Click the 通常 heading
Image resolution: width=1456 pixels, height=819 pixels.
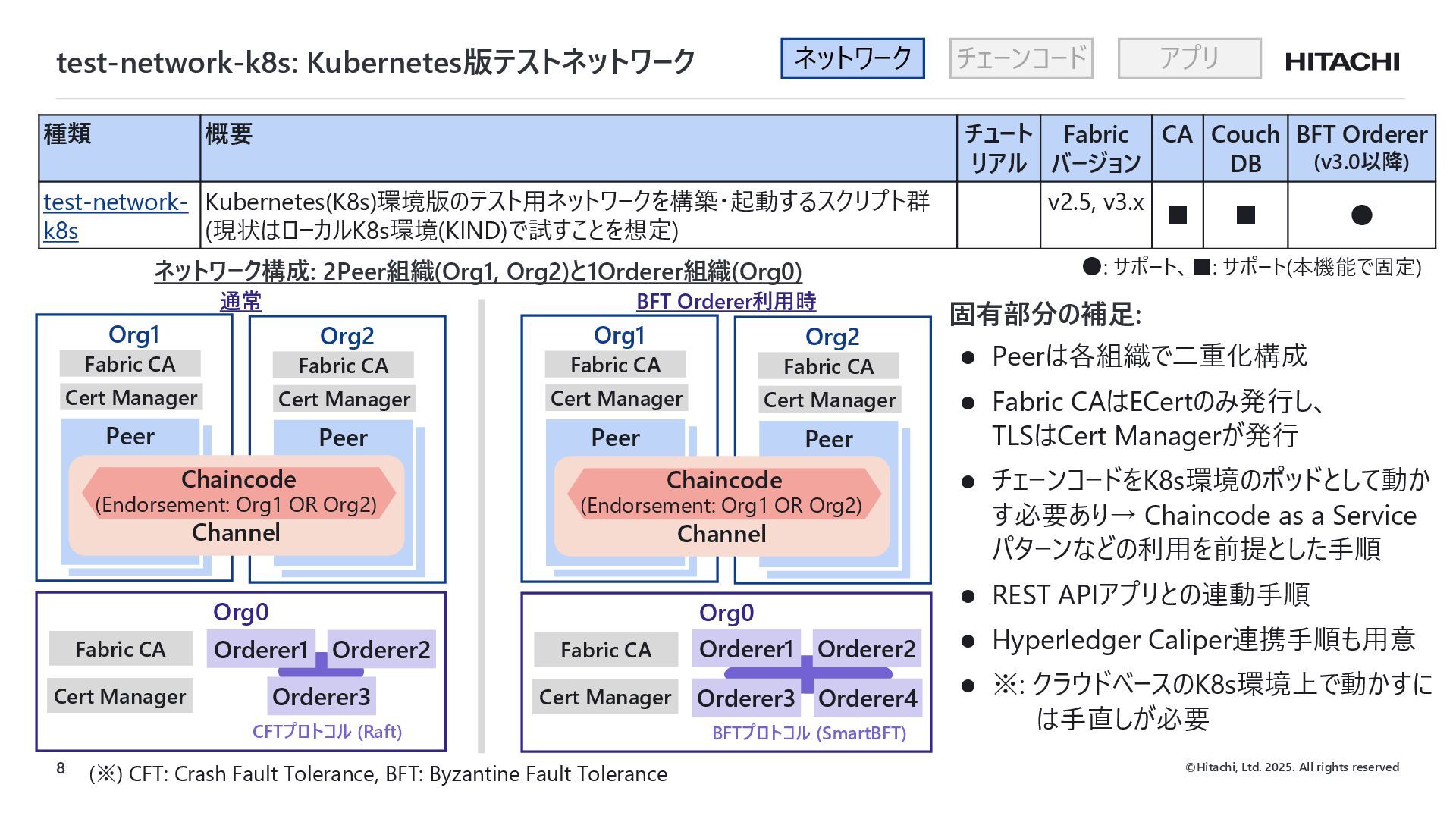tap(241, 301)
